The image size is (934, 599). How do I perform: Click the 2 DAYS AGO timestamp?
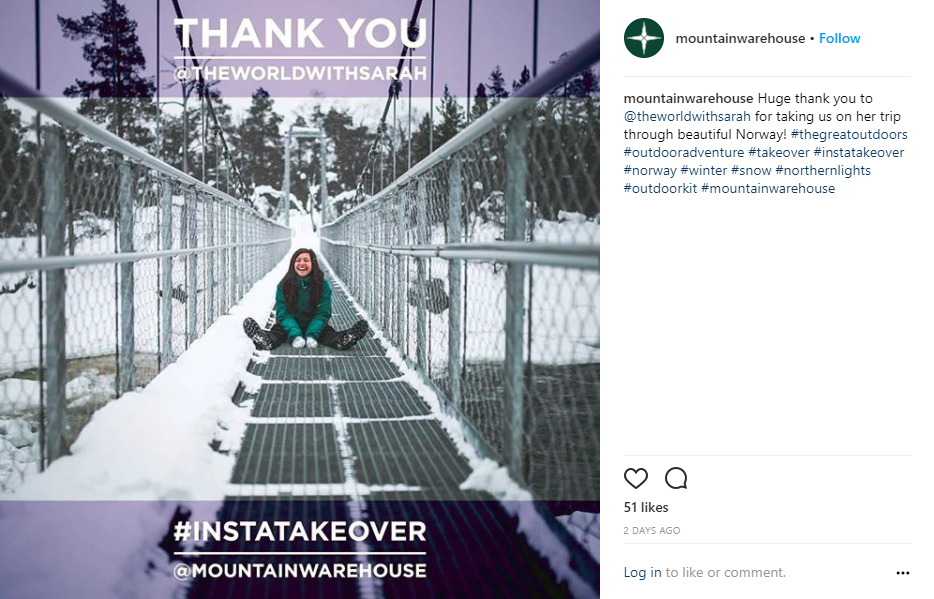coord(651,531)
